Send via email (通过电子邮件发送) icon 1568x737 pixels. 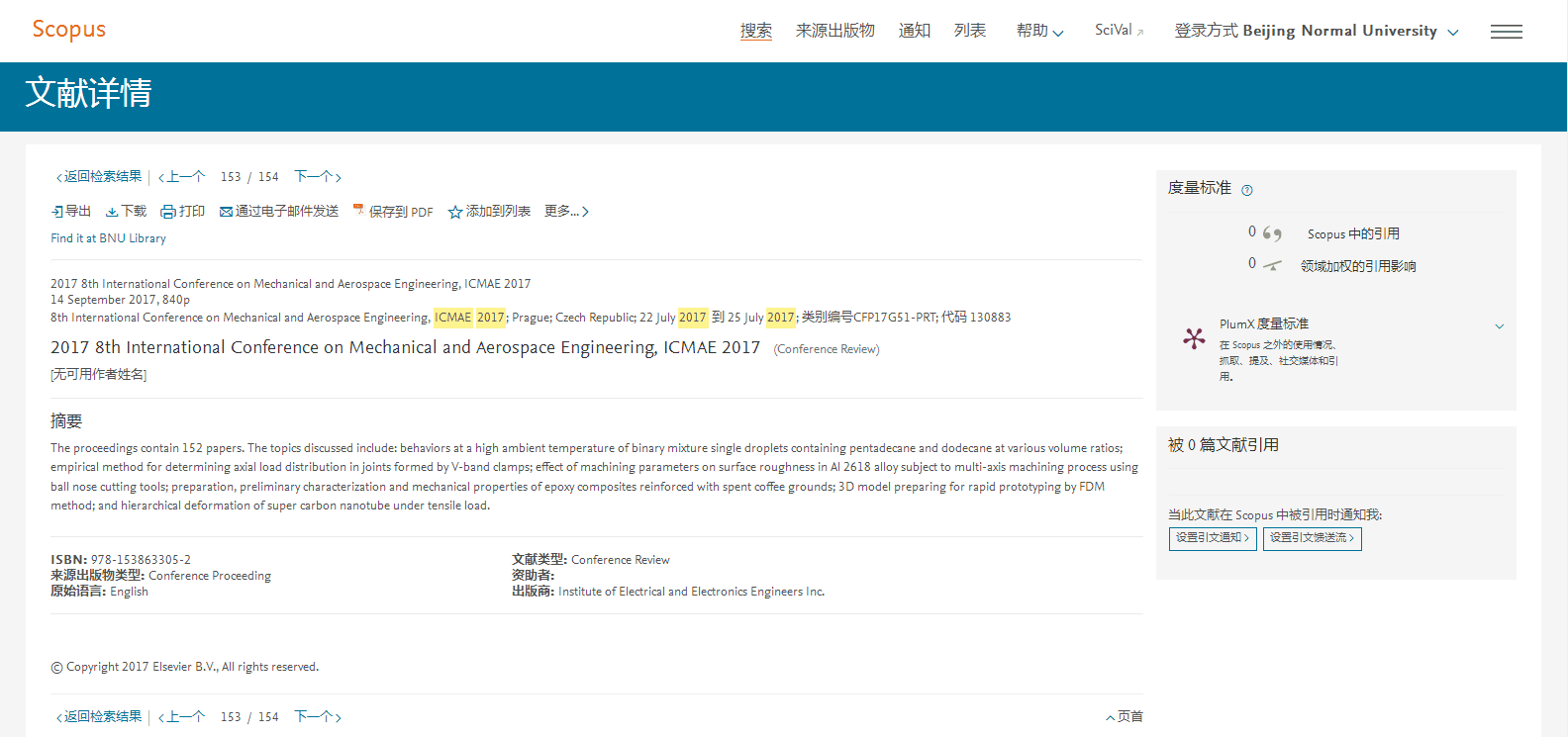(x=226, y=212)
